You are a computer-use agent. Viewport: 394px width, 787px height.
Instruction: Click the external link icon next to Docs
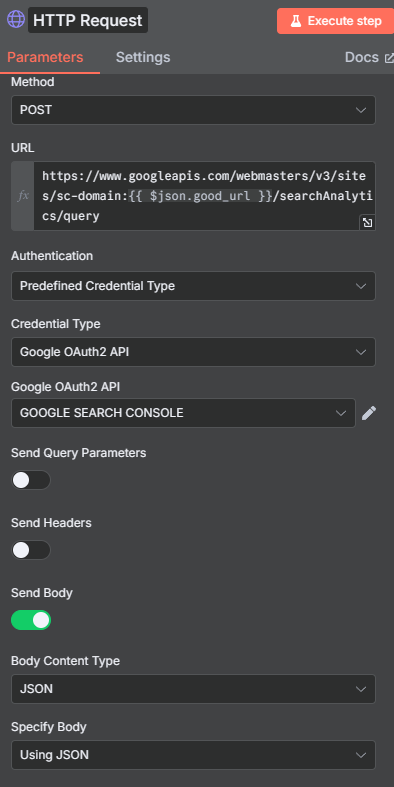pos(389,58)
